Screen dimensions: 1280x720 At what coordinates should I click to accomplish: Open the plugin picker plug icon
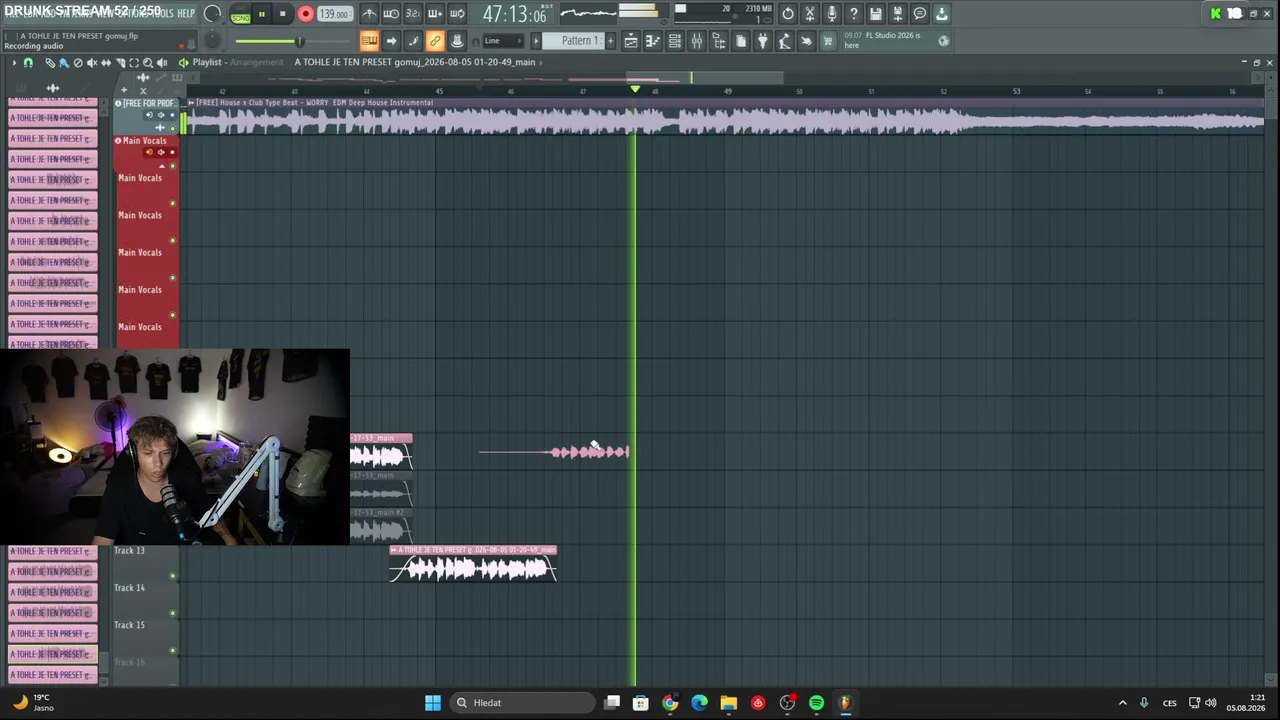[x=763, y=41]
